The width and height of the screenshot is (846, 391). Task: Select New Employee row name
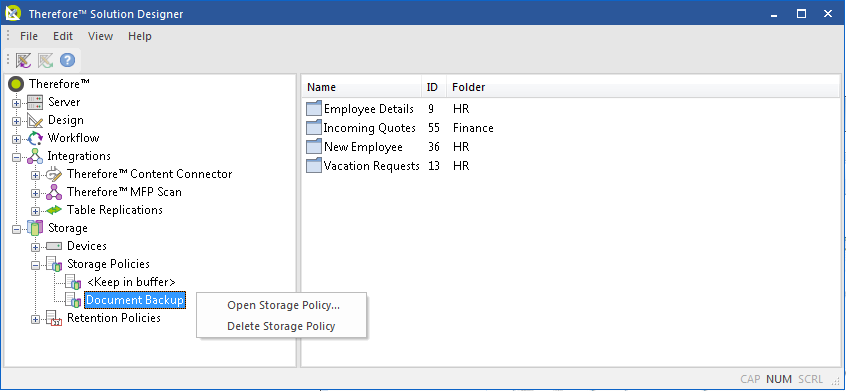point(363,147)
